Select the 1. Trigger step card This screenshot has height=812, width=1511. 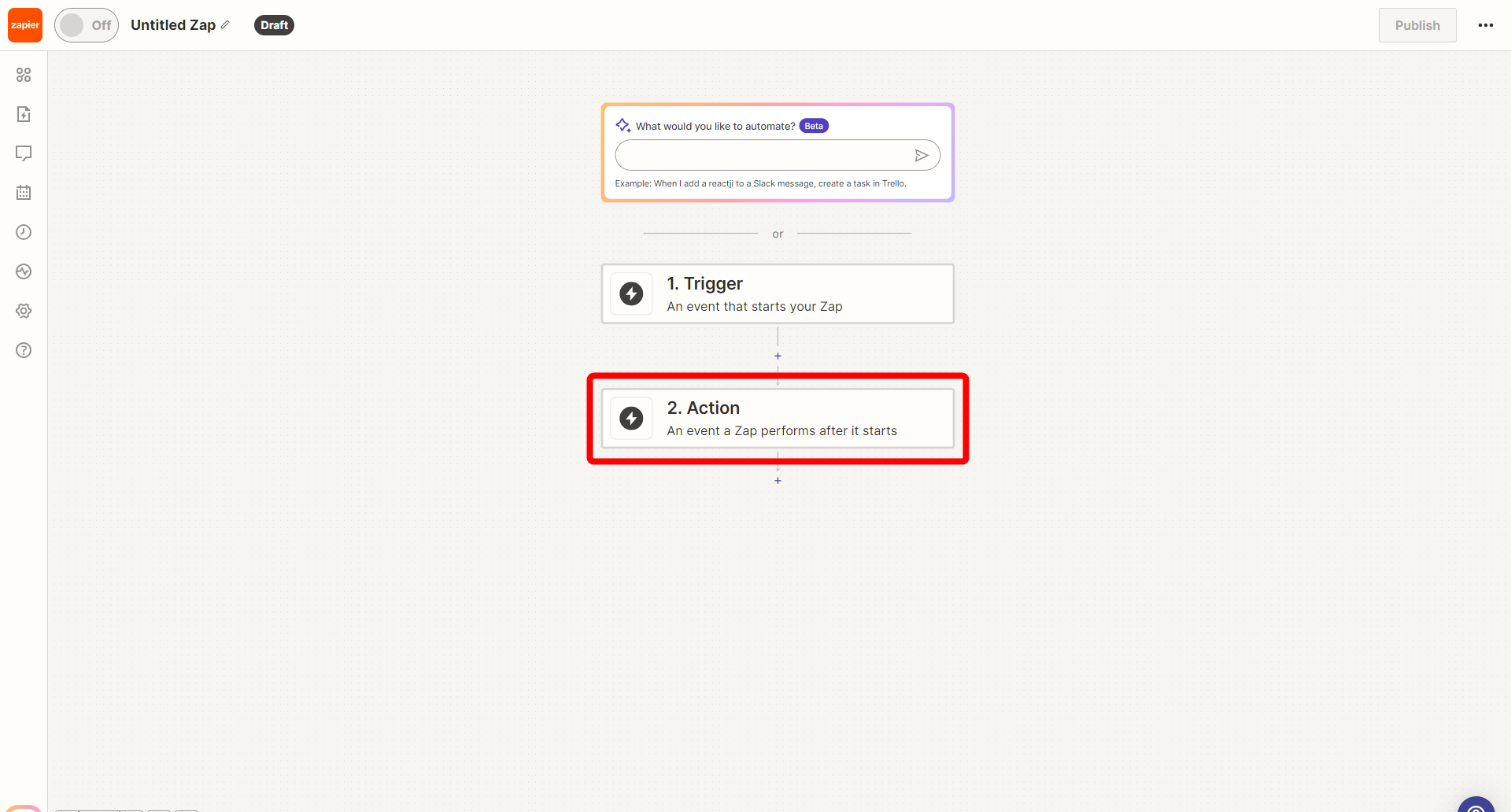(778, 293)
